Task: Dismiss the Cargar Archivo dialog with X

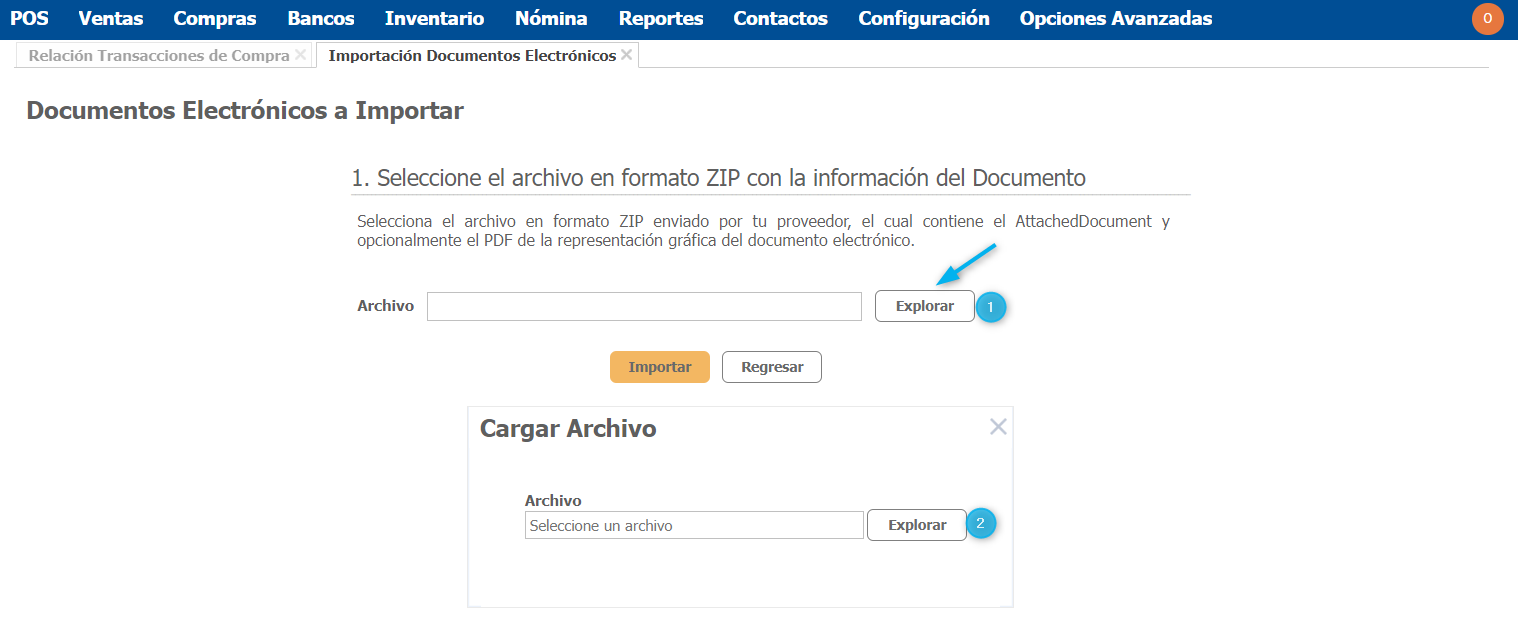Action: (997, 427)
